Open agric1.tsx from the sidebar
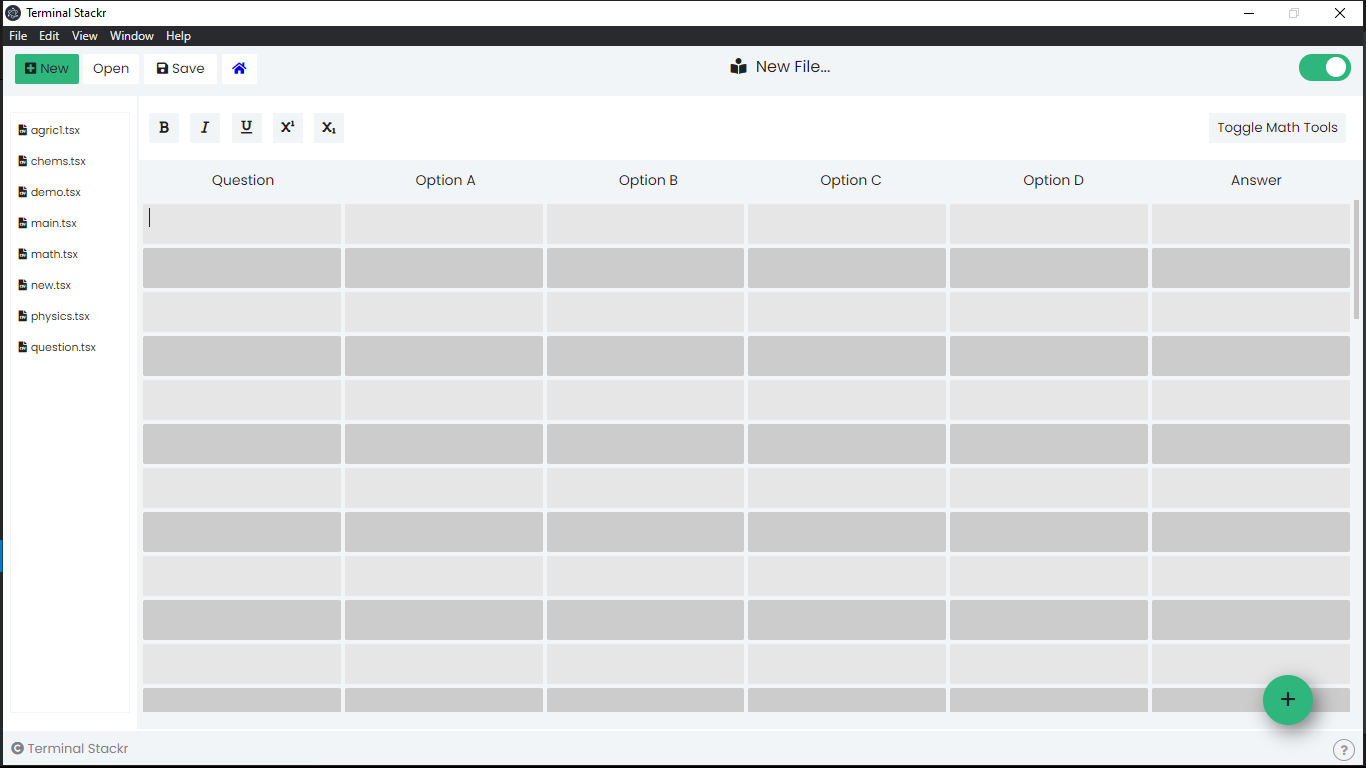1366x768 pixels. (55, 130)
